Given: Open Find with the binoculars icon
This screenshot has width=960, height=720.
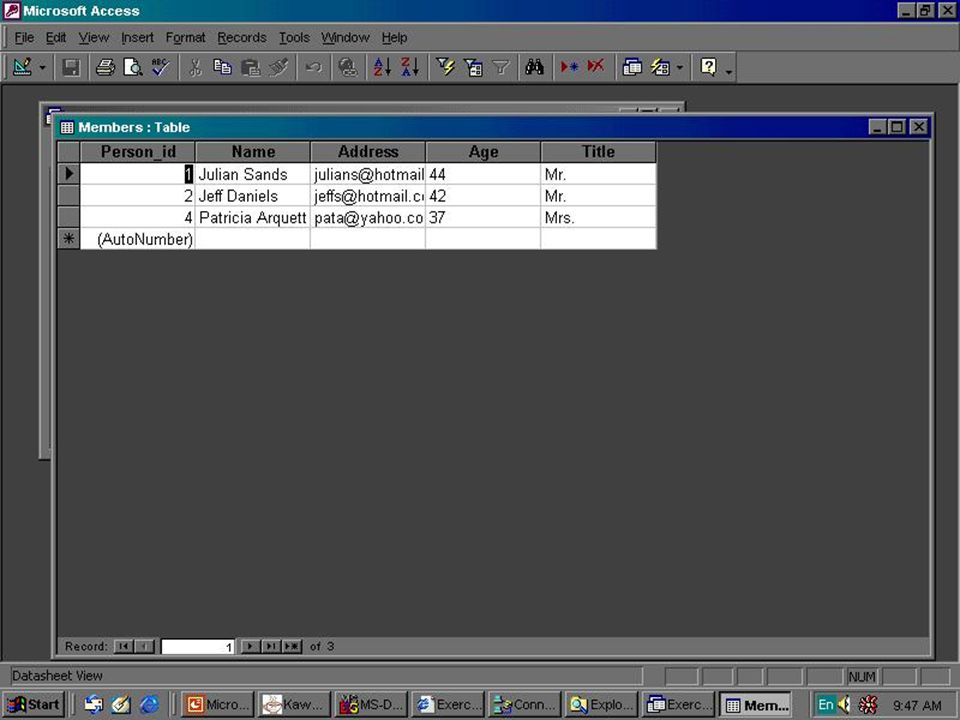Looking at the screenshot, I should tap(534, 67).
